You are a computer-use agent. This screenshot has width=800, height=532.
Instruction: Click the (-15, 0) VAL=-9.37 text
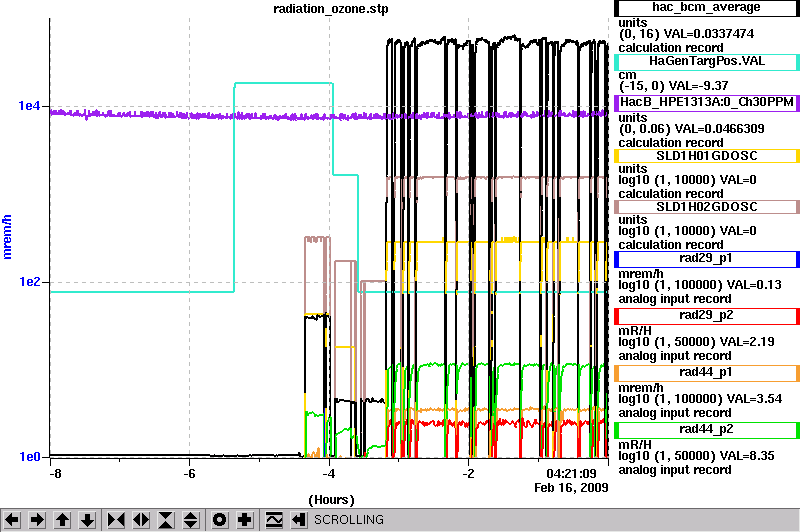(x=673, y=86)
